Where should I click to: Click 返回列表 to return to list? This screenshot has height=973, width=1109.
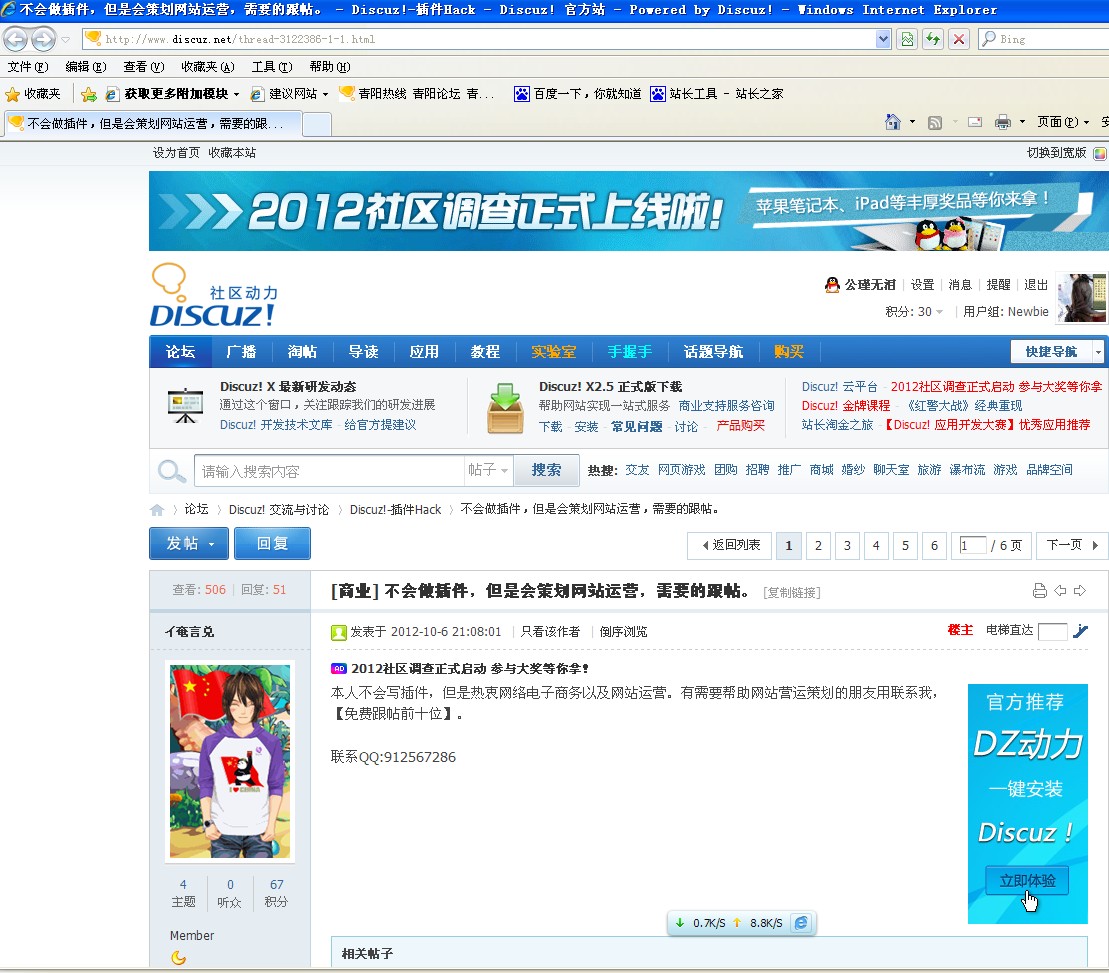pyautogui.click(x=729, y=545)
